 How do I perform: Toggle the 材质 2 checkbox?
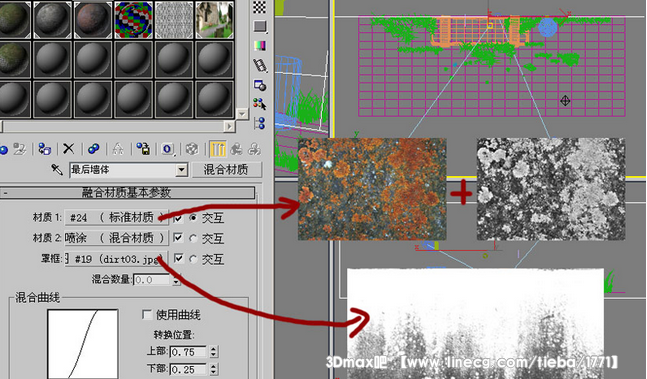click(x=178, y=238)
